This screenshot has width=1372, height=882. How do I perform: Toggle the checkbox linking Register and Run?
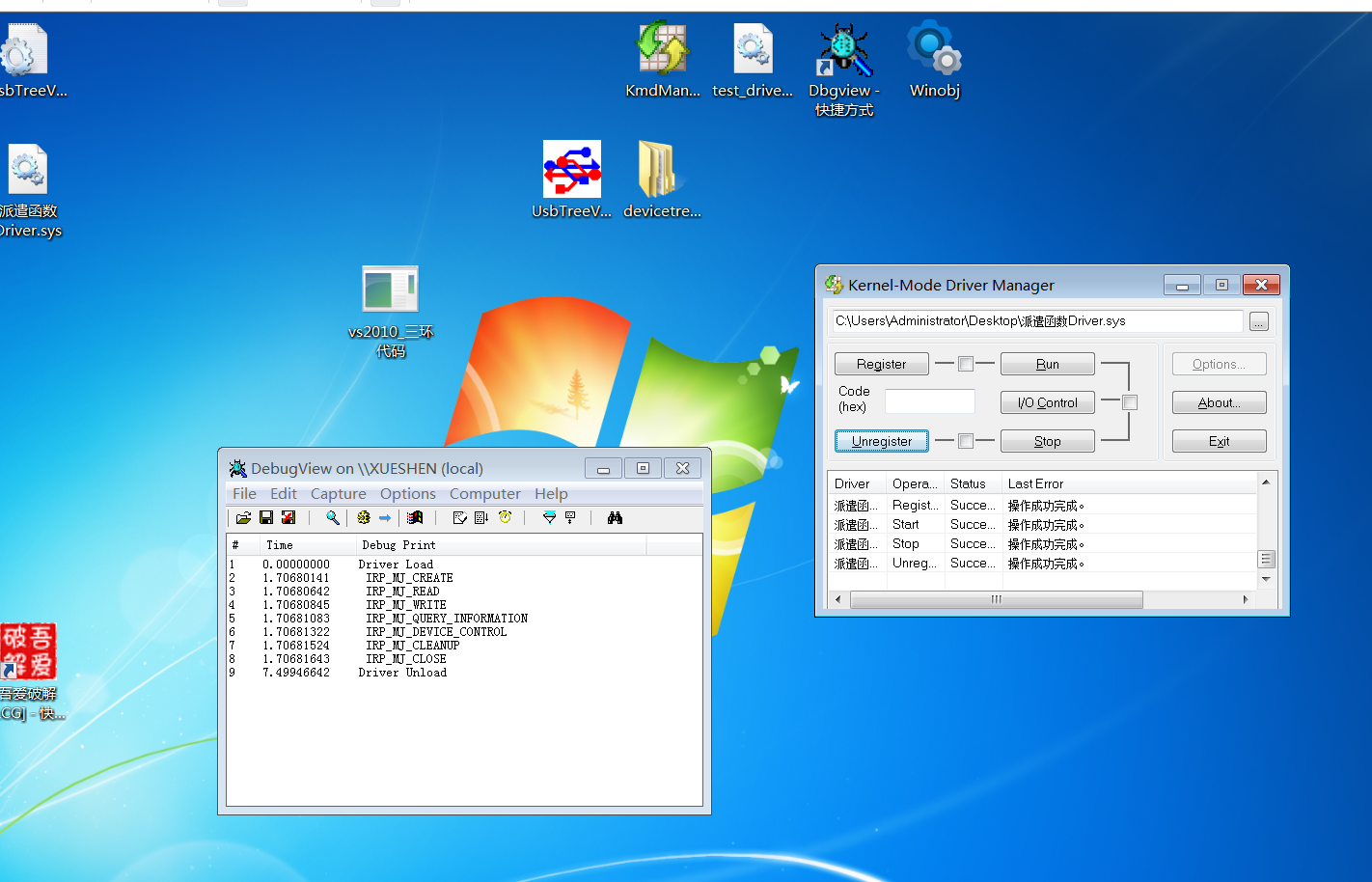point(966,364)
